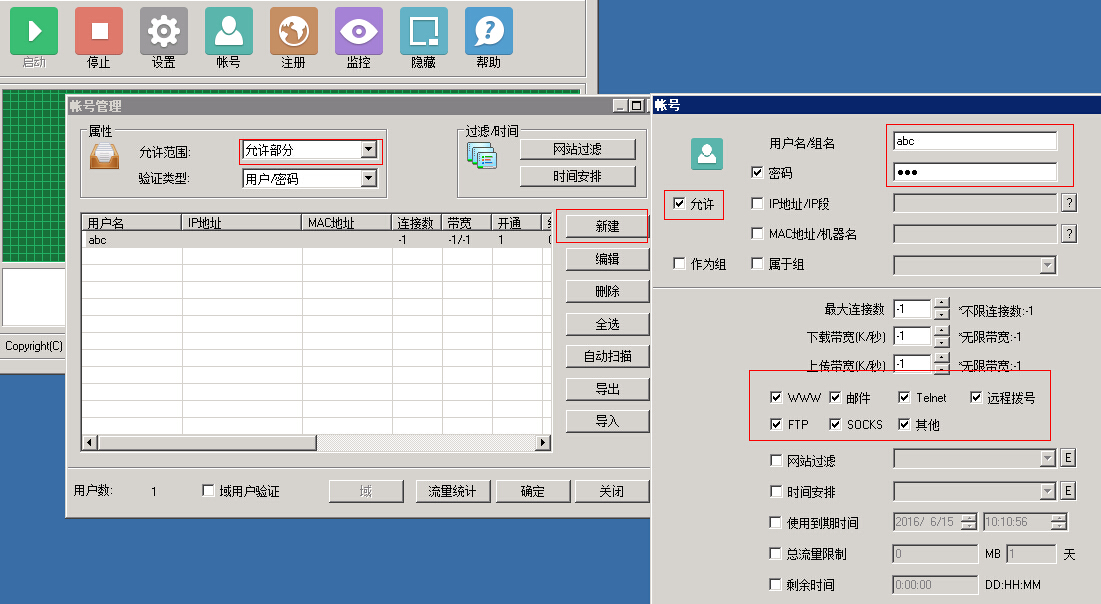Open the 监控 (Monitor) eye icon
The width and height of the screenshot is (1101, 604).
(x=359, y=31)
